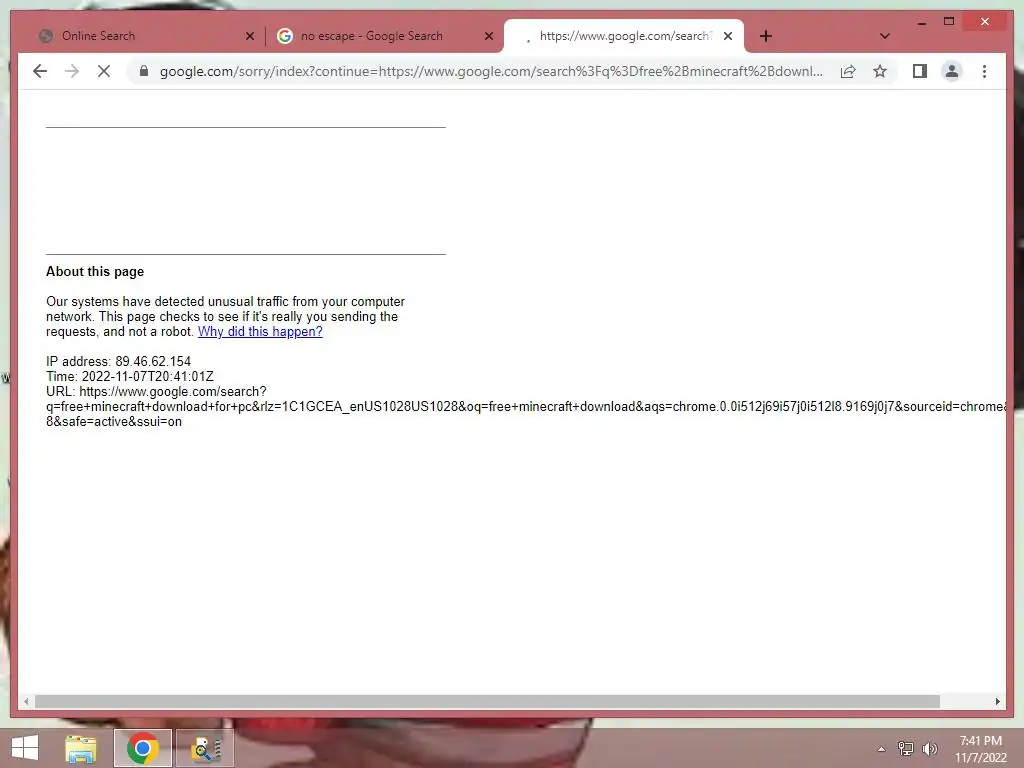Open the Windows Start menu
Image resolution: width=1024 pixels, height=768 pixels.
[x=25, y=748]
